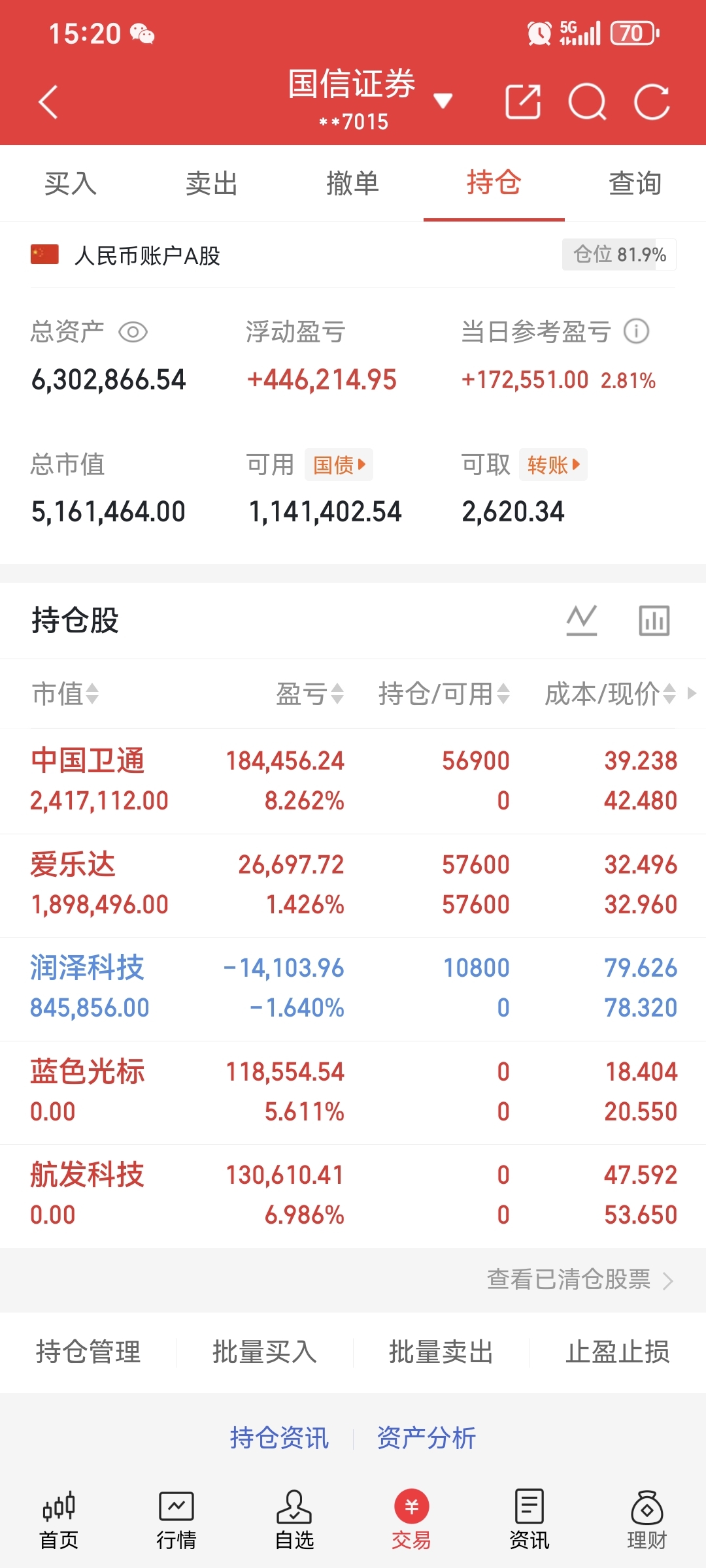
Task: Tap the search magnifier icon
Action: [x=587, y=102]
